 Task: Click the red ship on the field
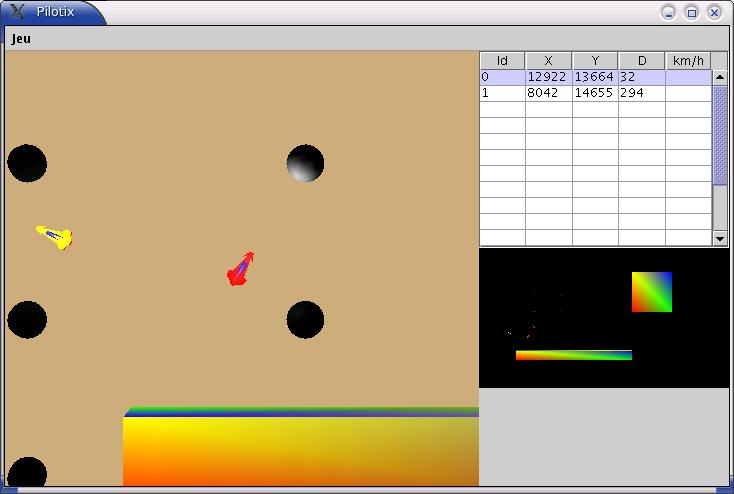pos(241,269)
